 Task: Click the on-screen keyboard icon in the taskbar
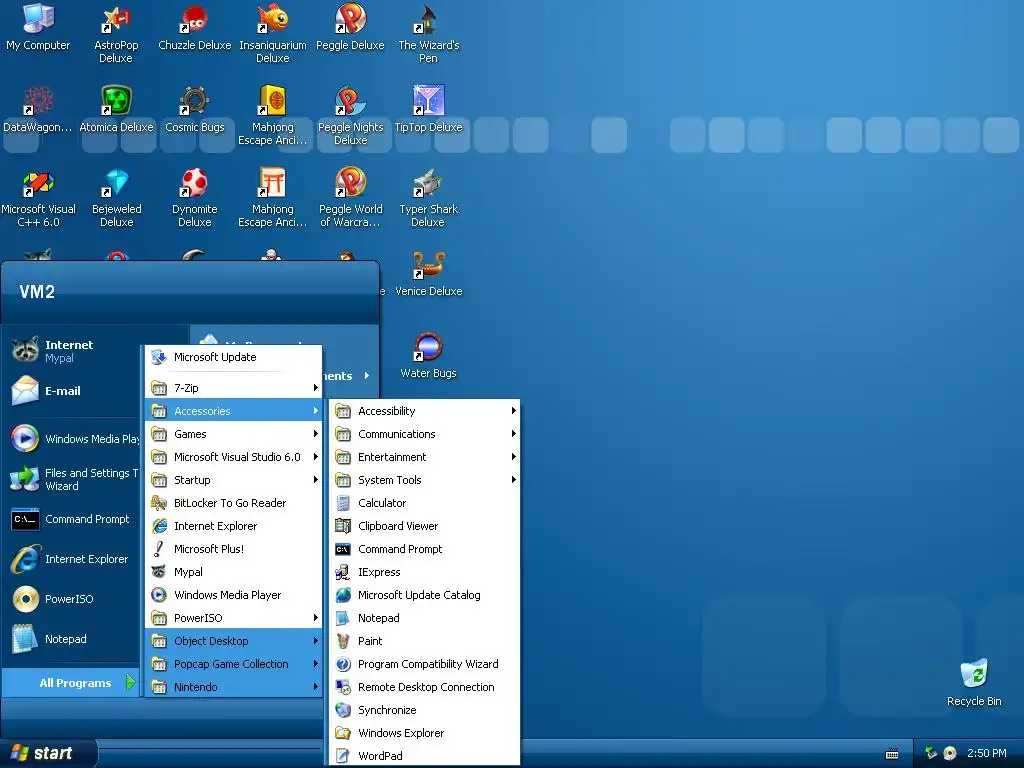(892, 754)
